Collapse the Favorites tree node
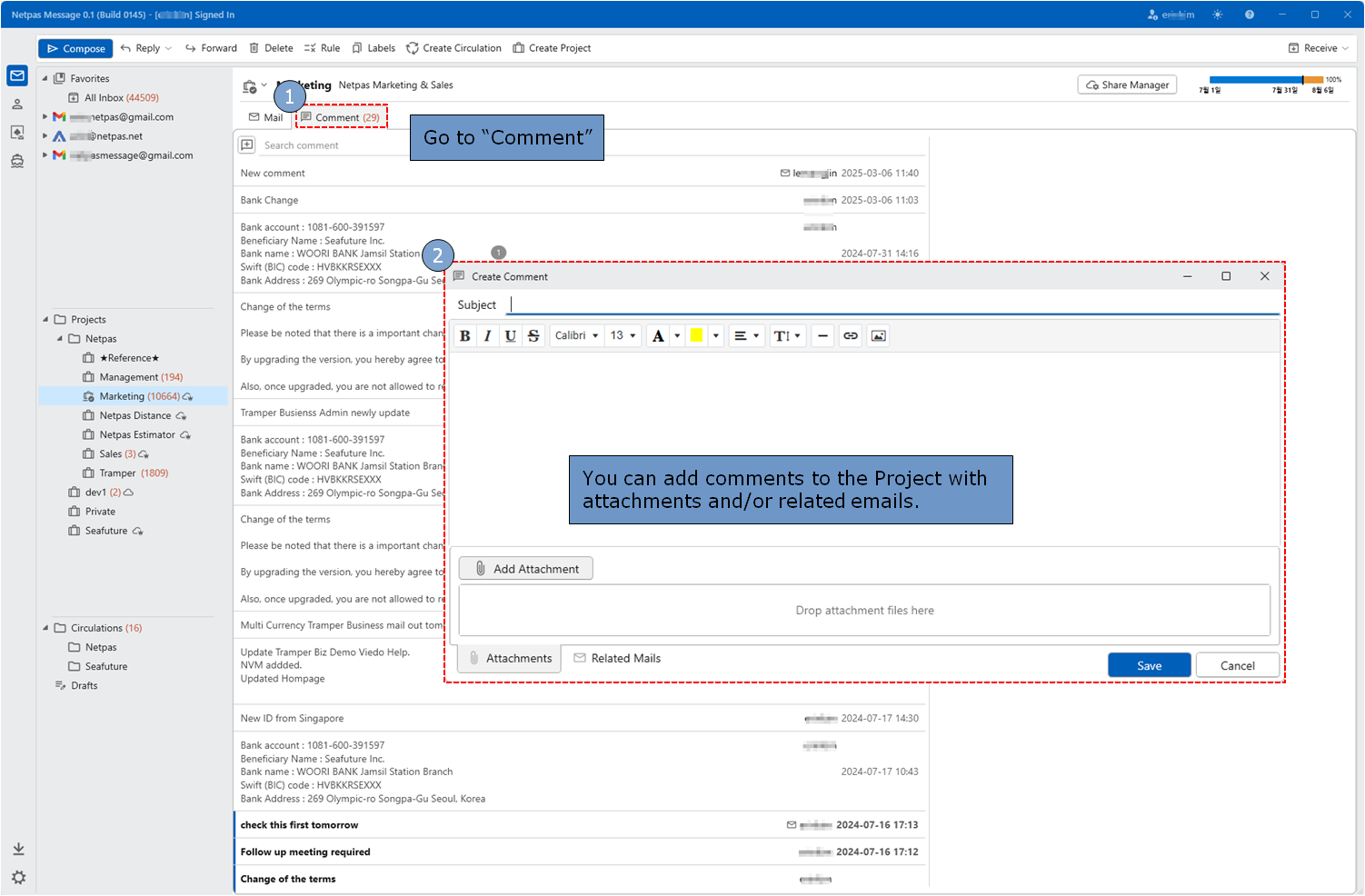 pyautogui.click(x=45, y=79)
